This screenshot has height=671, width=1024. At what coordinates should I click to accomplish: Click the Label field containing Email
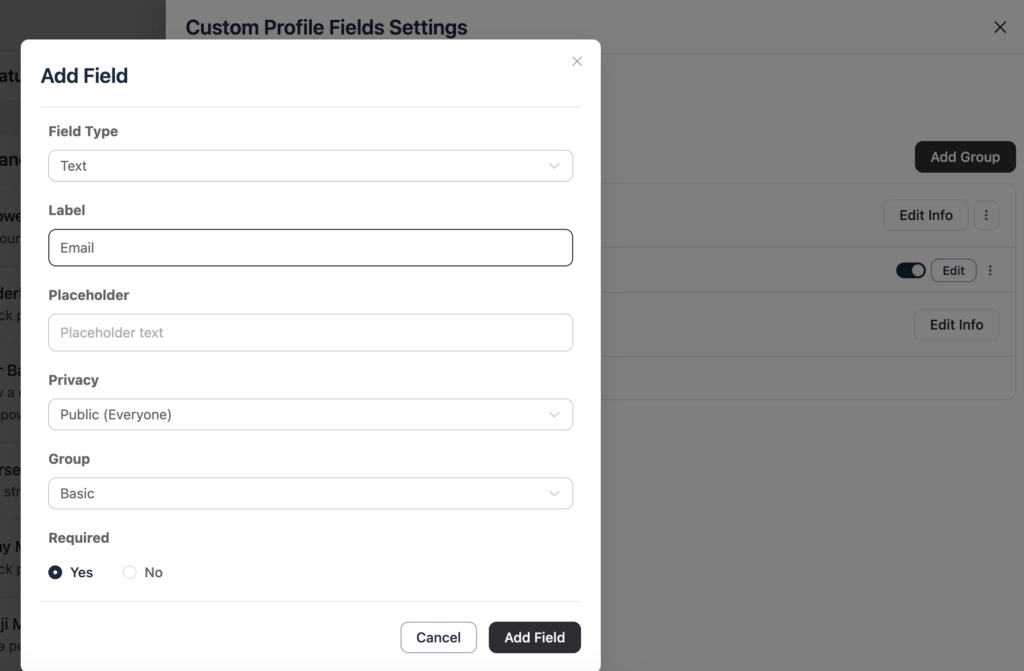[x=310, y=247]
